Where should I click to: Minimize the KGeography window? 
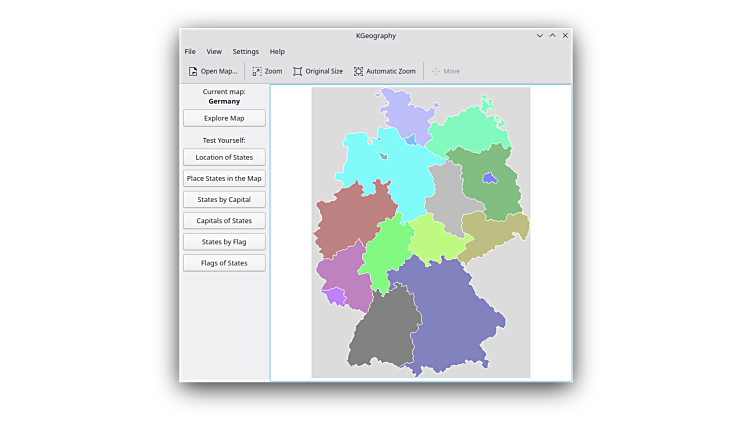(540, 35)
